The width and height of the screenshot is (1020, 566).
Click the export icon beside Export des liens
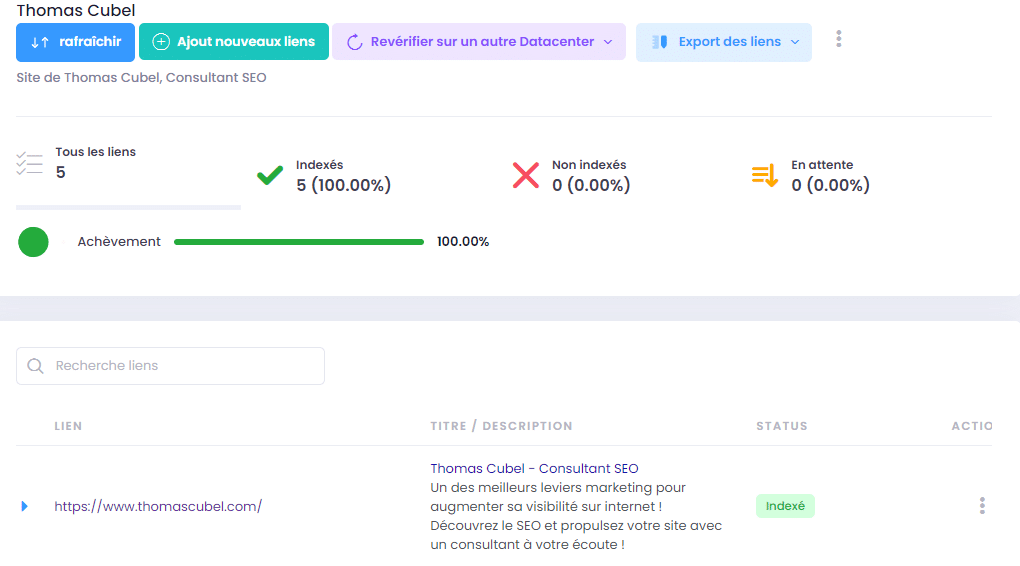coord(660,42)
